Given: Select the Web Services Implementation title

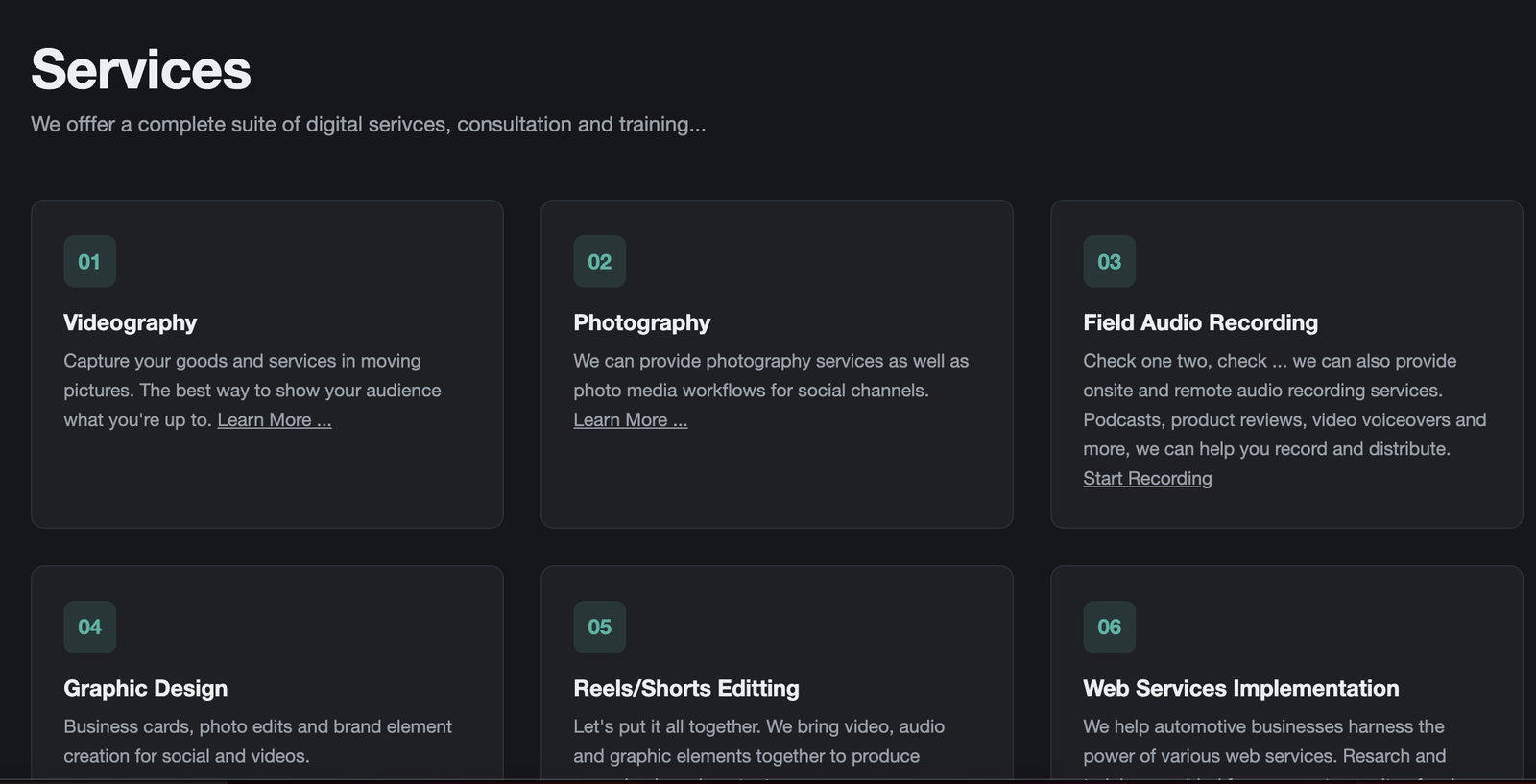Looking at the screenshot, I should [x=1241, y=689].
